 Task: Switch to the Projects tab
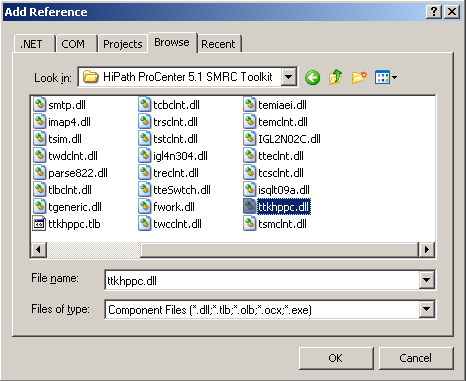[x=123, y=44]
